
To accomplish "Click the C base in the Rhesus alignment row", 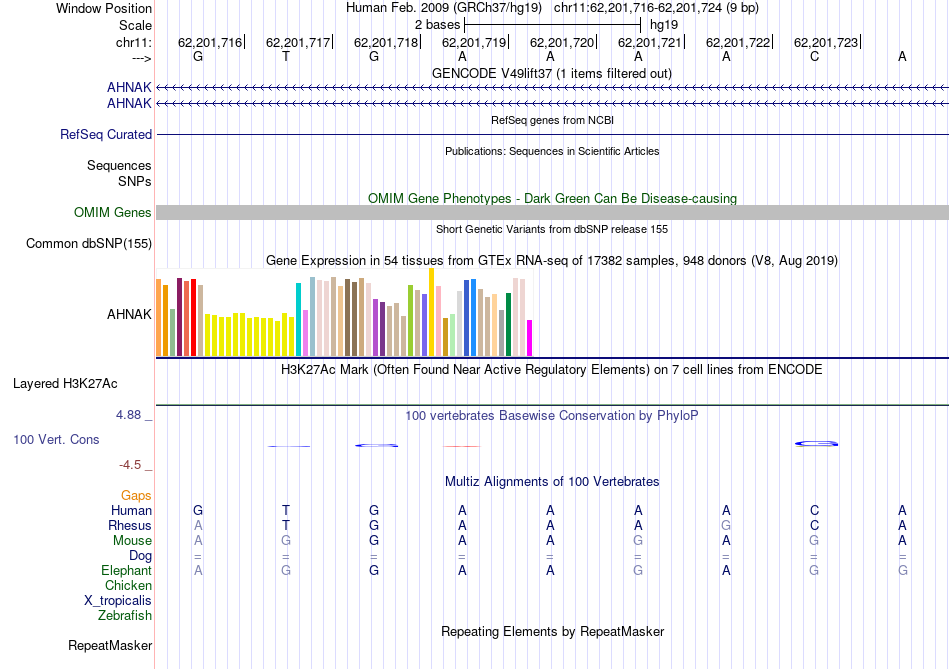I will tap(814, 525).
